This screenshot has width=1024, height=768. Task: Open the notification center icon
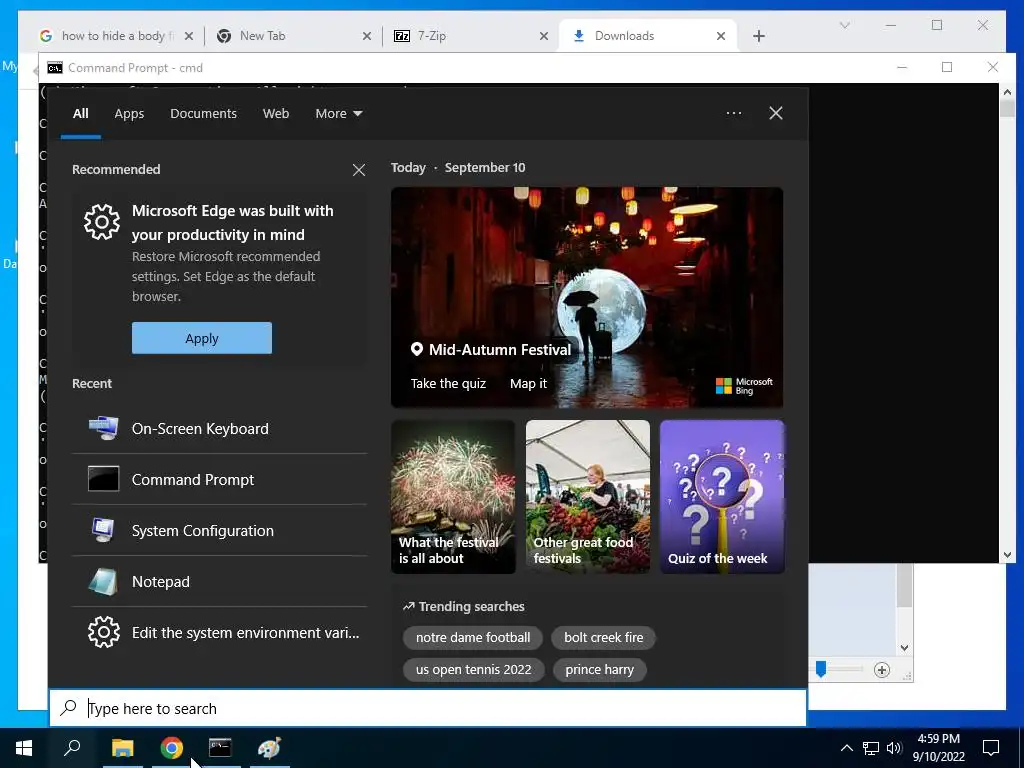pyautogui.click(x=991, y=748)
